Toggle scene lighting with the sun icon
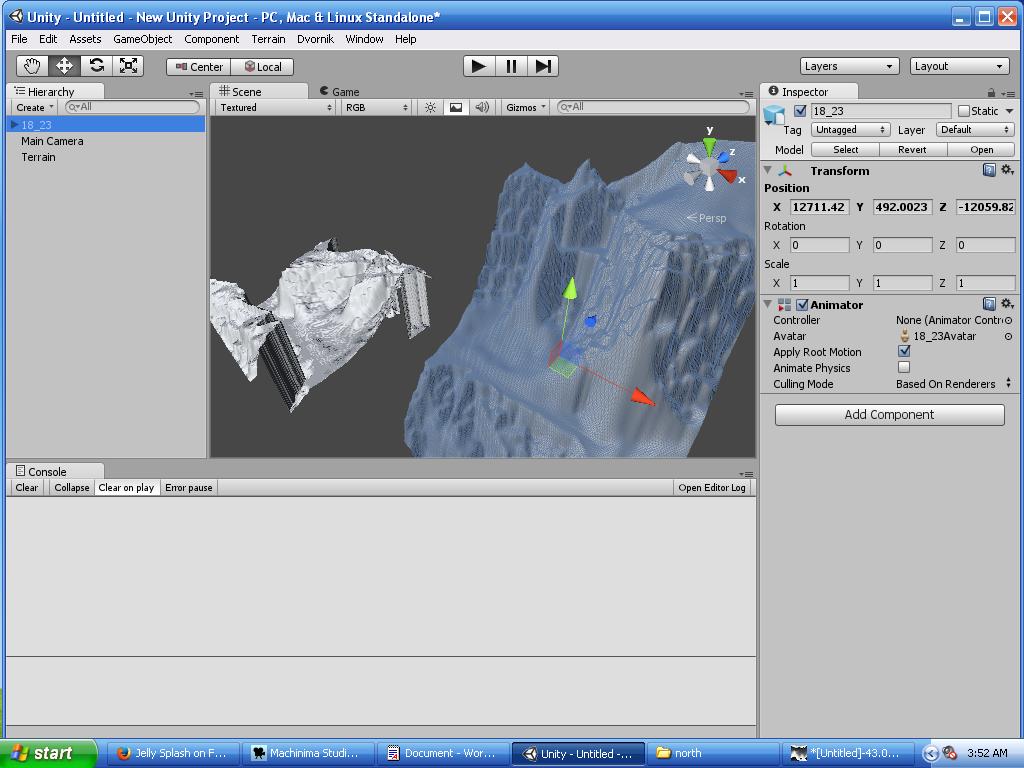Viewport: 1024px width, 768px height. pos(430,107)
